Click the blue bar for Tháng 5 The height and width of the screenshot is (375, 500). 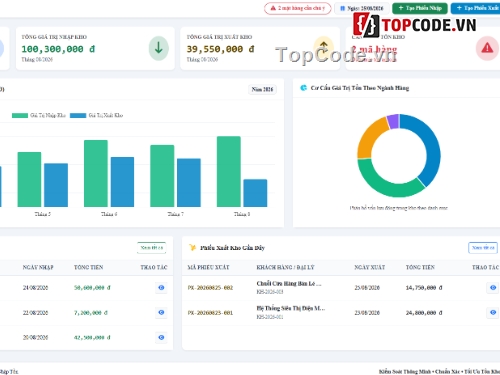click(56, 185)
